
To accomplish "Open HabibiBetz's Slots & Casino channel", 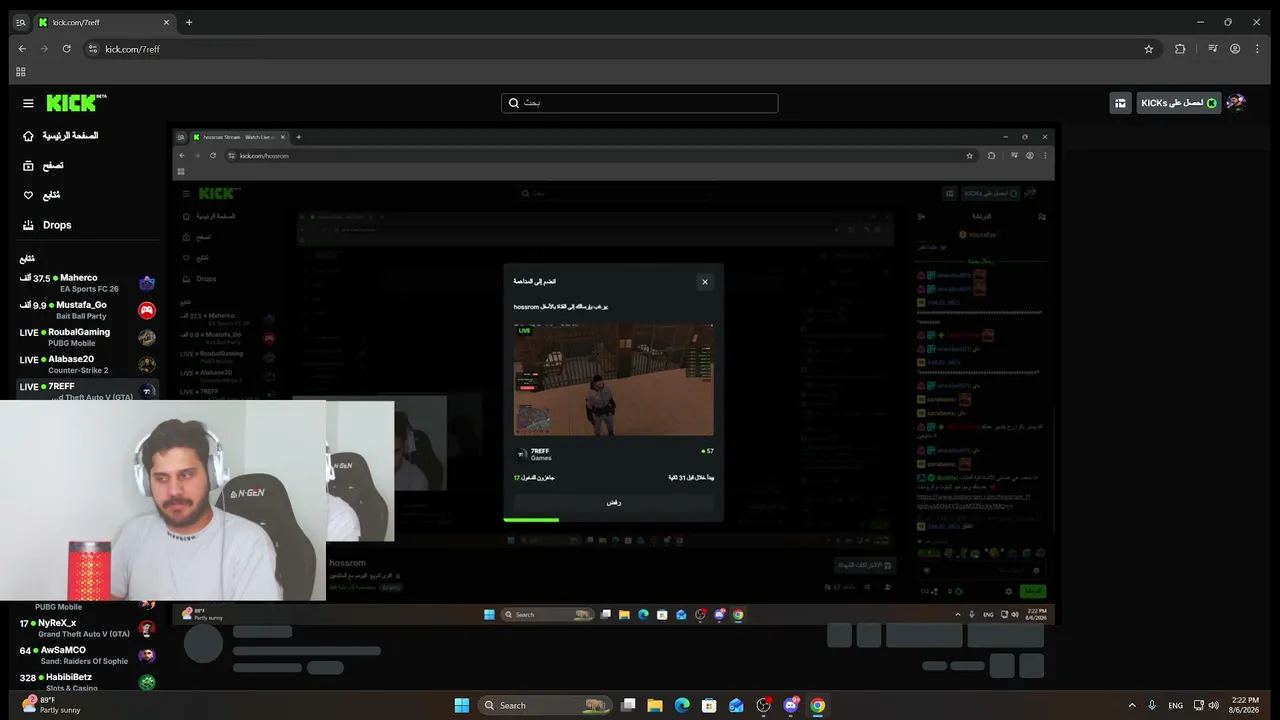I will [88, 682].
